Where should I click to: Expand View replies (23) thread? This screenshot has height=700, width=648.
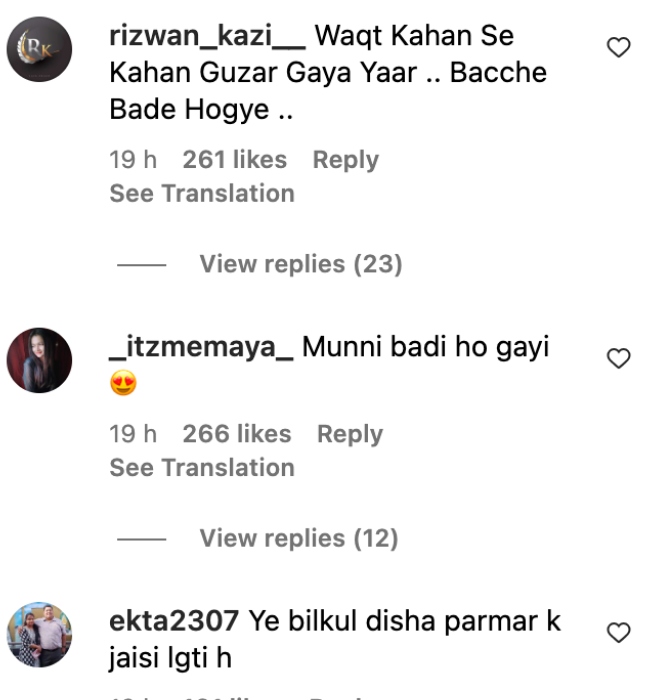pyautogui.click(x=301, y=264)
